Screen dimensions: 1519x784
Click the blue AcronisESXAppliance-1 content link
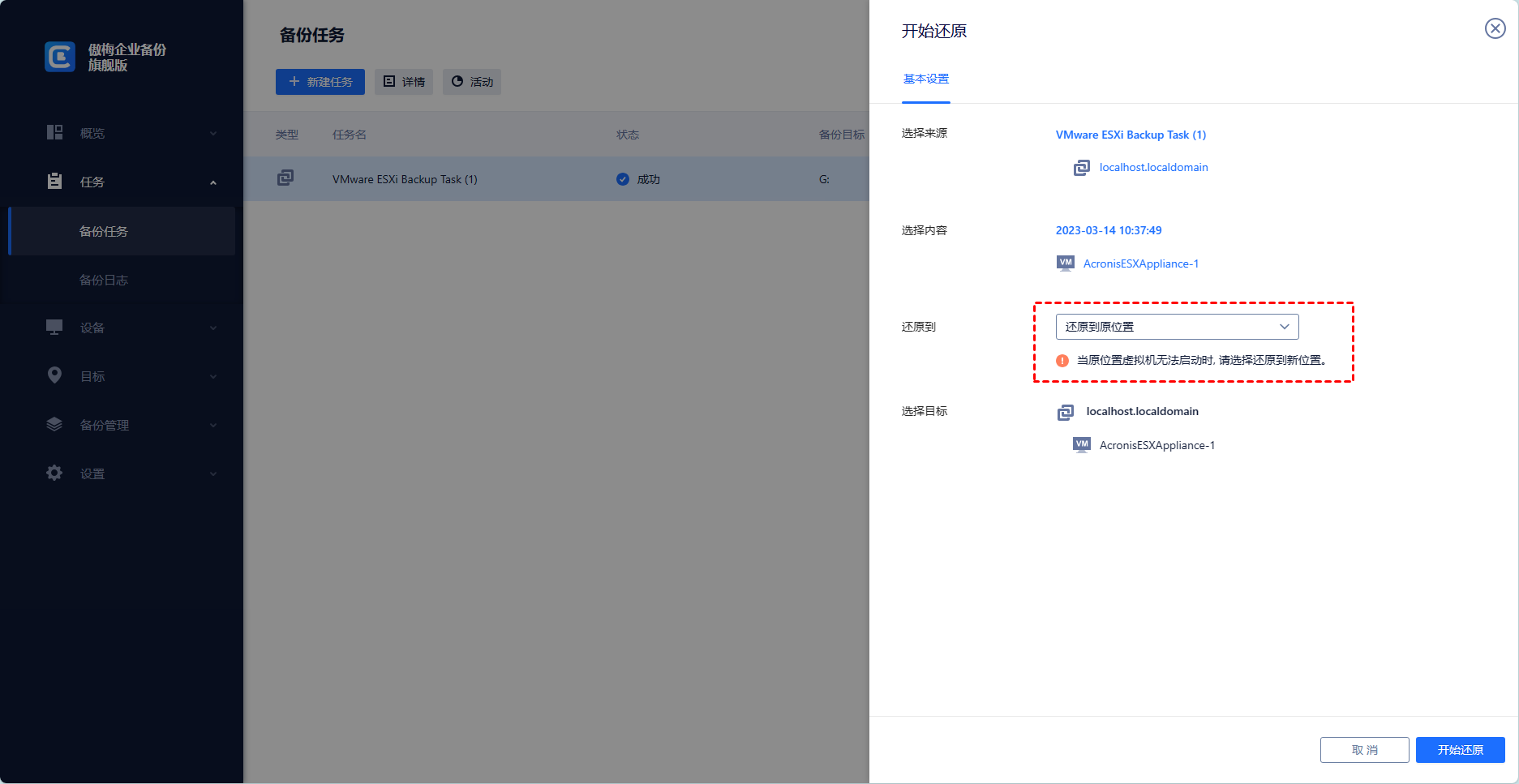(1141, 263)
